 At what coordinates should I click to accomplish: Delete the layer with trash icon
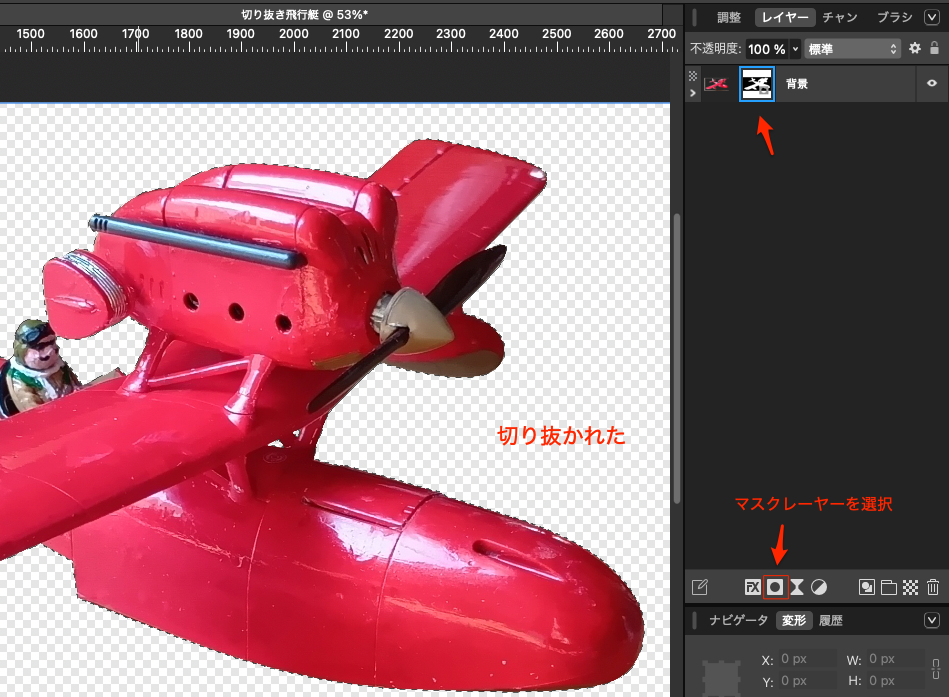pos(933,587)
